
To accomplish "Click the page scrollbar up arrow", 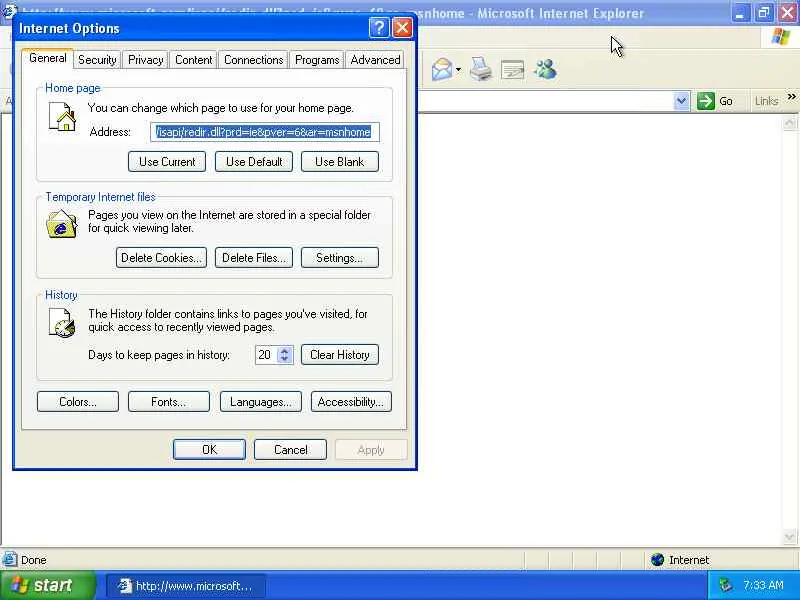I will [789, 123].
